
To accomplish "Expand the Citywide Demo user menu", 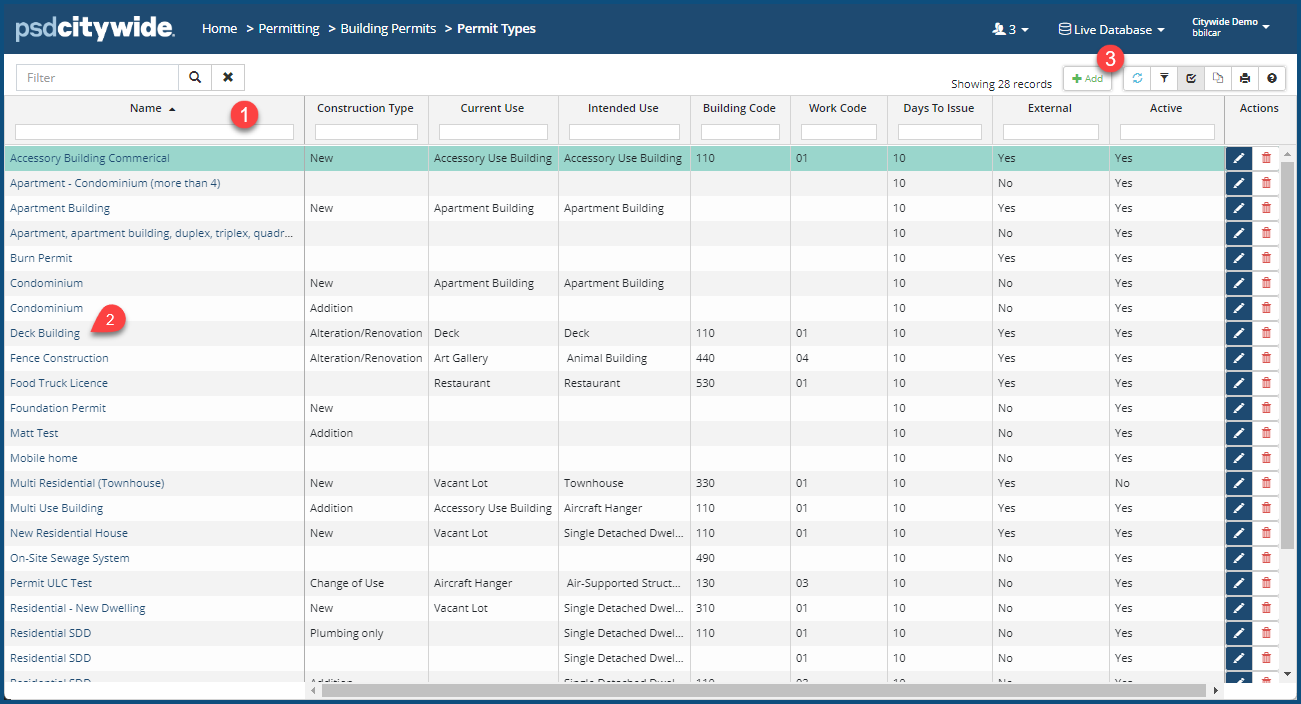I will 1230,27.
